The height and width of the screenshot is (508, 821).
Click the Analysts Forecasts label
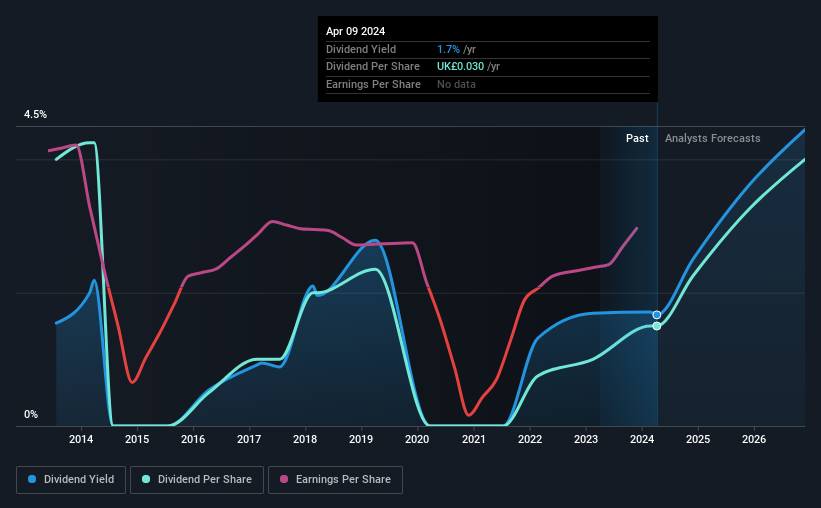(x=713, y=138)
